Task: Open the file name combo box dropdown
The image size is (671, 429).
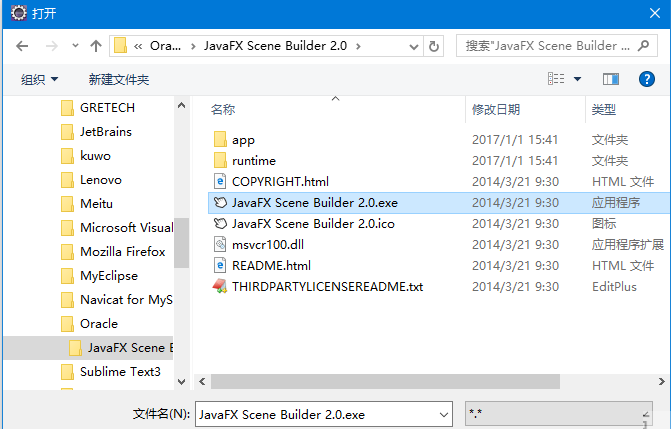Action: (x=443, y=414)
